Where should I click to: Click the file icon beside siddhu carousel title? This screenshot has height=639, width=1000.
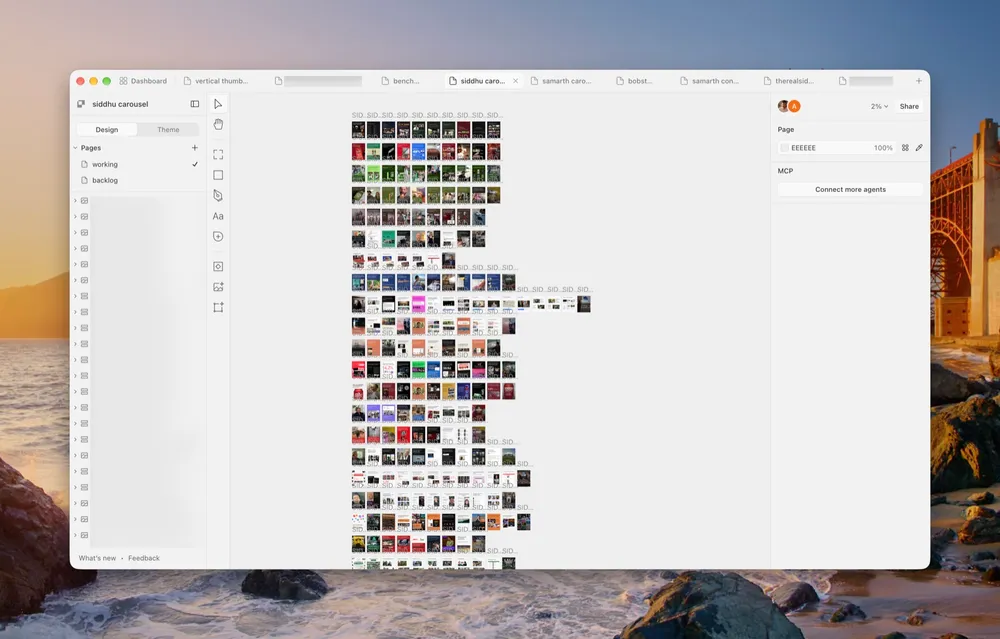point(81,104)
